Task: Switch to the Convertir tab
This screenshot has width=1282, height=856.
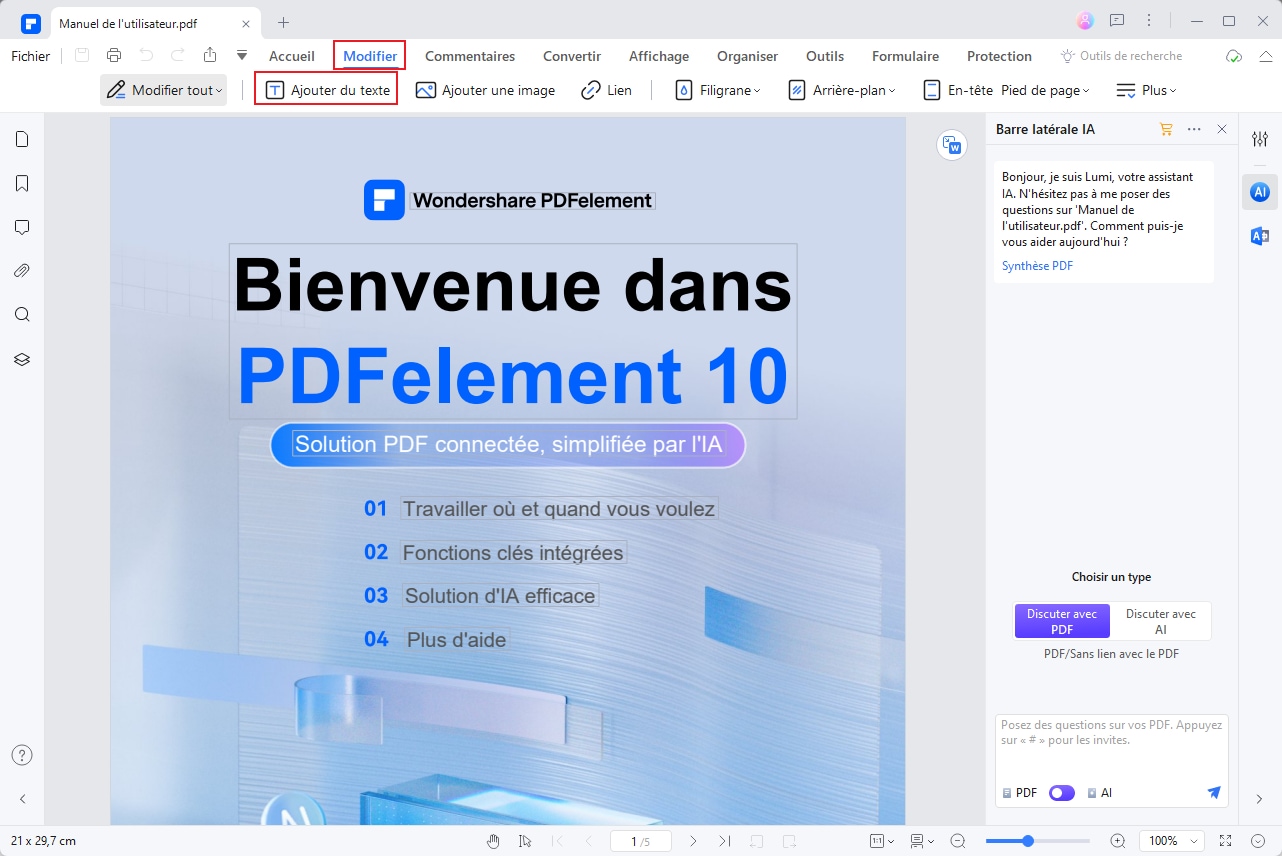Action: tap(572, 56)
